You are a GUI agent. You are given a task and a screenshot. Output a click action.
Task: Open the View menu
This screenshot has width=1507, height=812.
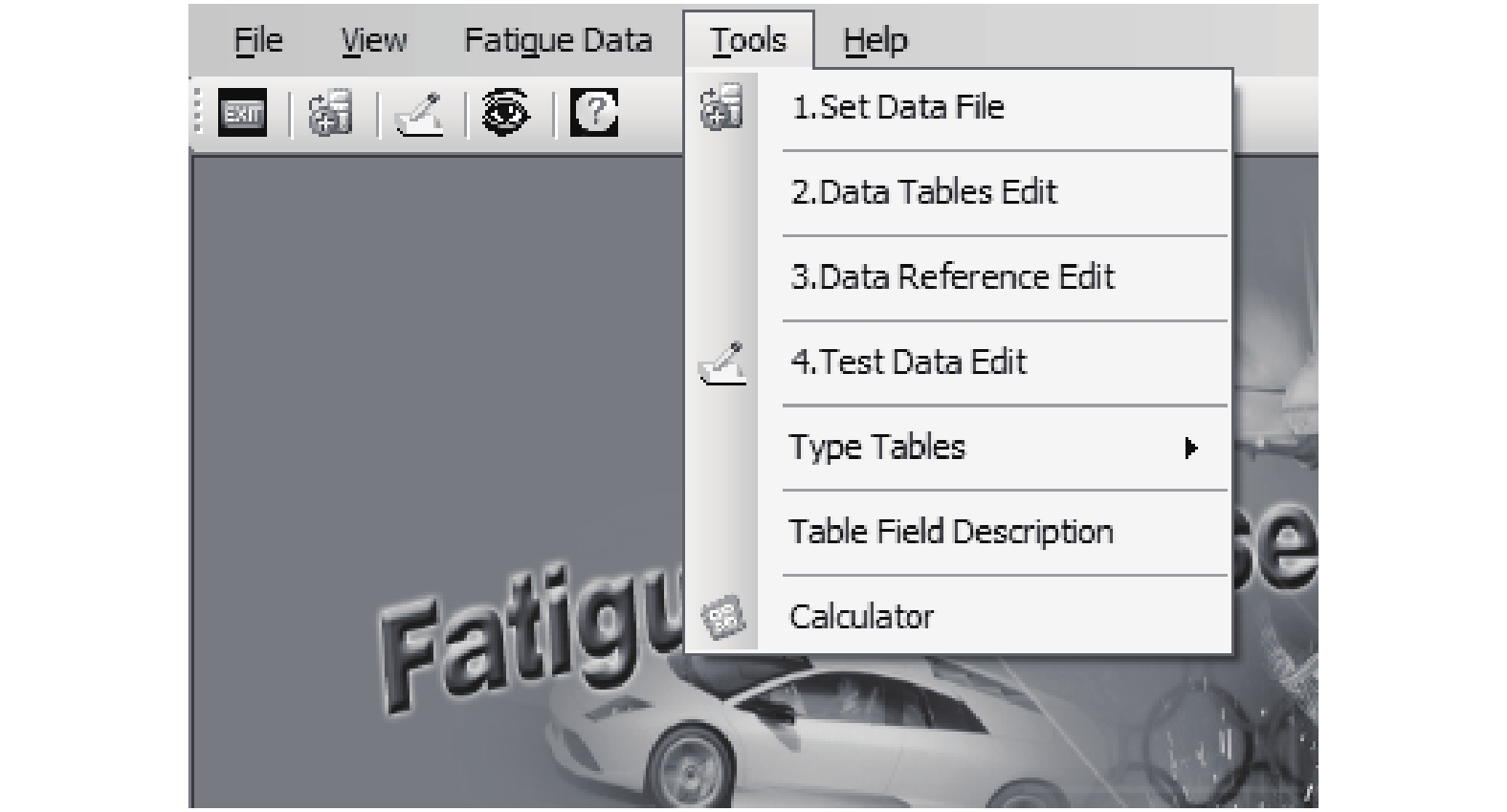[x=374, y=40]
